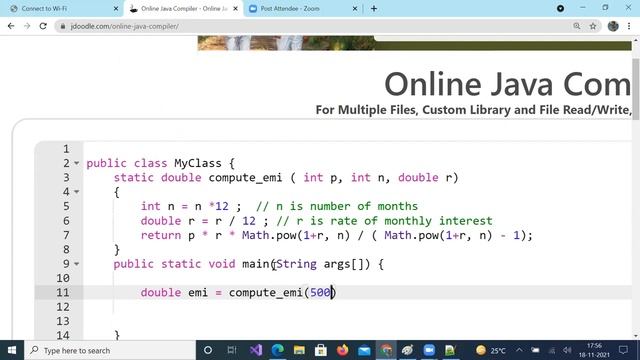Open Cortana circle on the taskbar
640x360 pixels.
tap(208, 350)
